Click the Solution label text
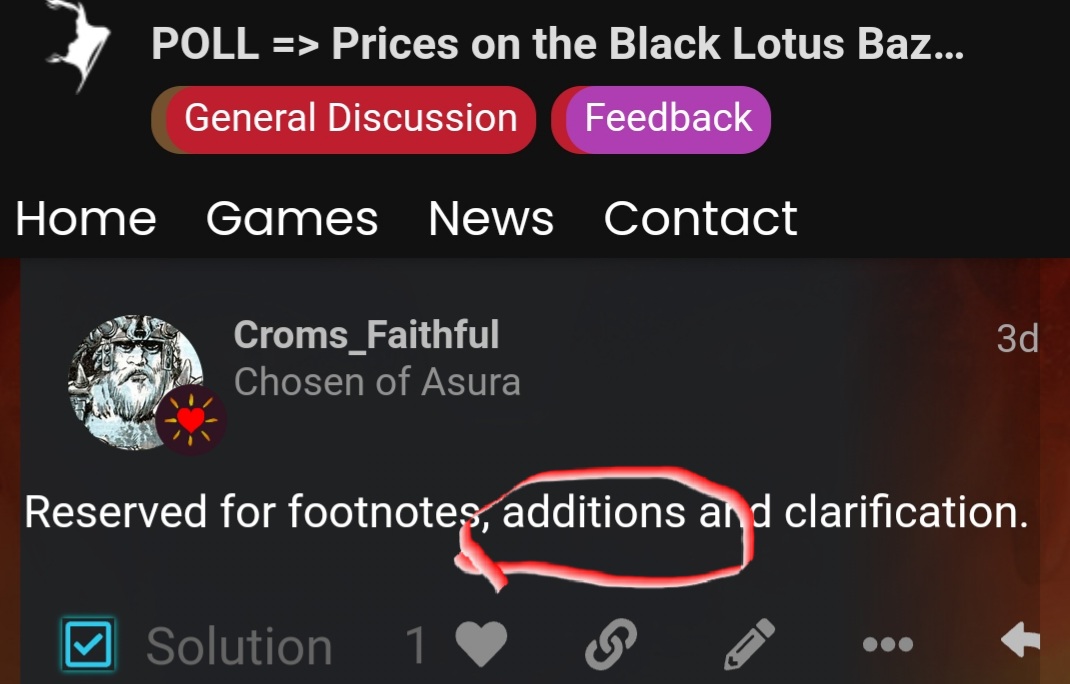 [x=239, y=646]
